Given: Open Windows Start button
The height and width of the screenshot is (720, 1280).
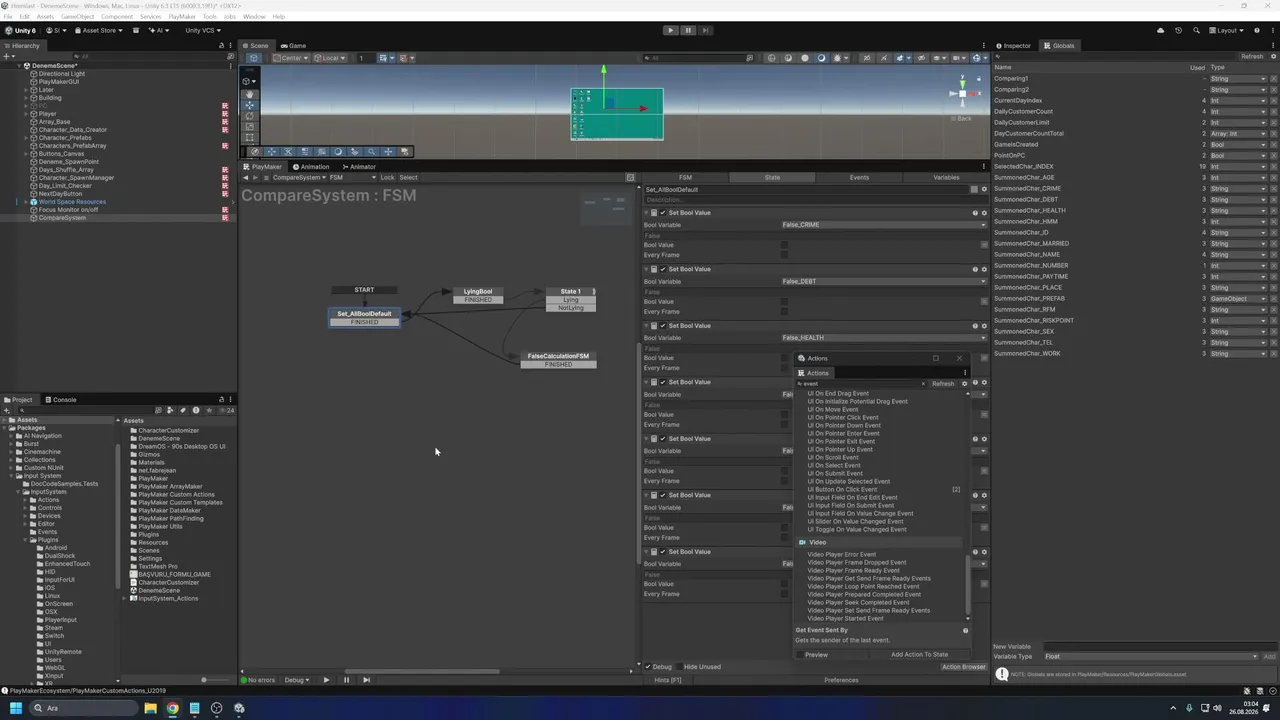Looking at the screenshot, I should click(15, 708).
